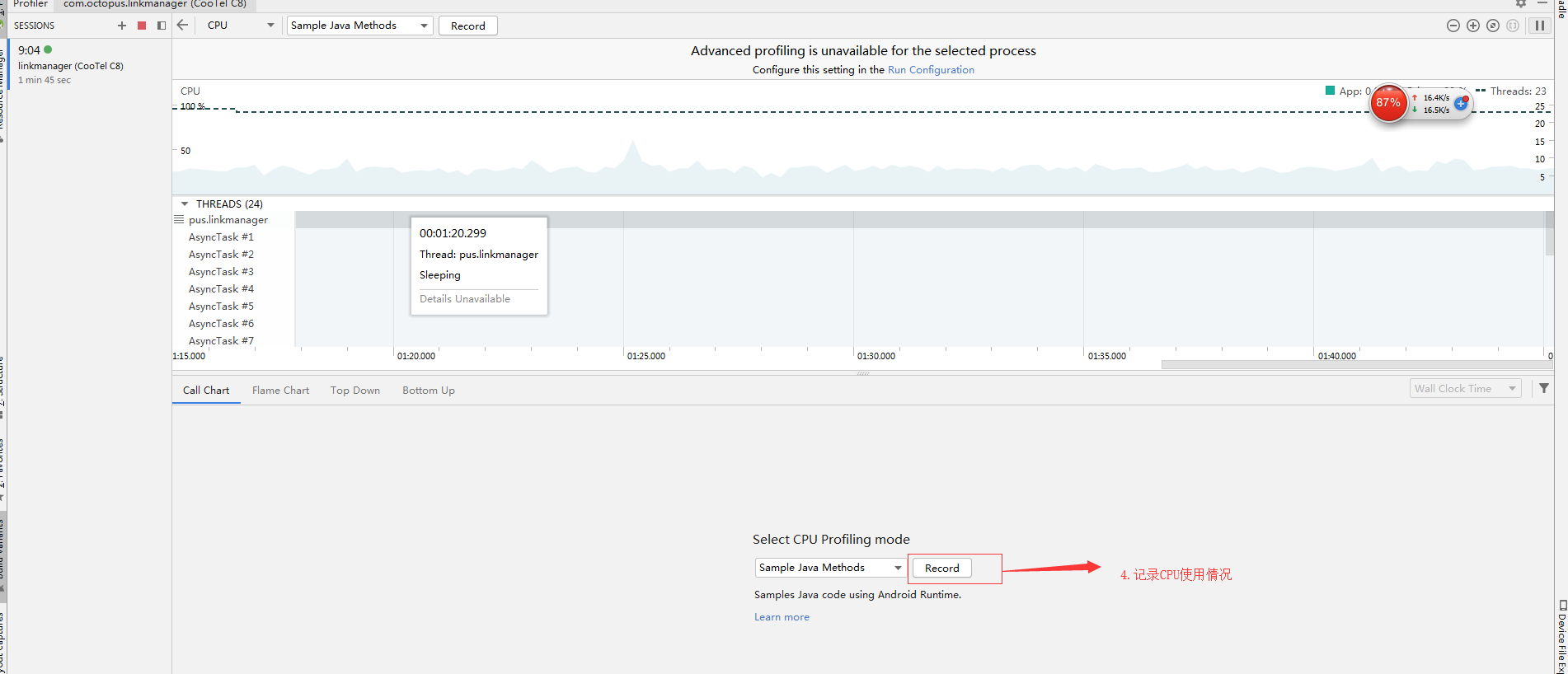1568x674 pixels.
Task: Open profiler settings gear icon
Action: pos(1521,3)
